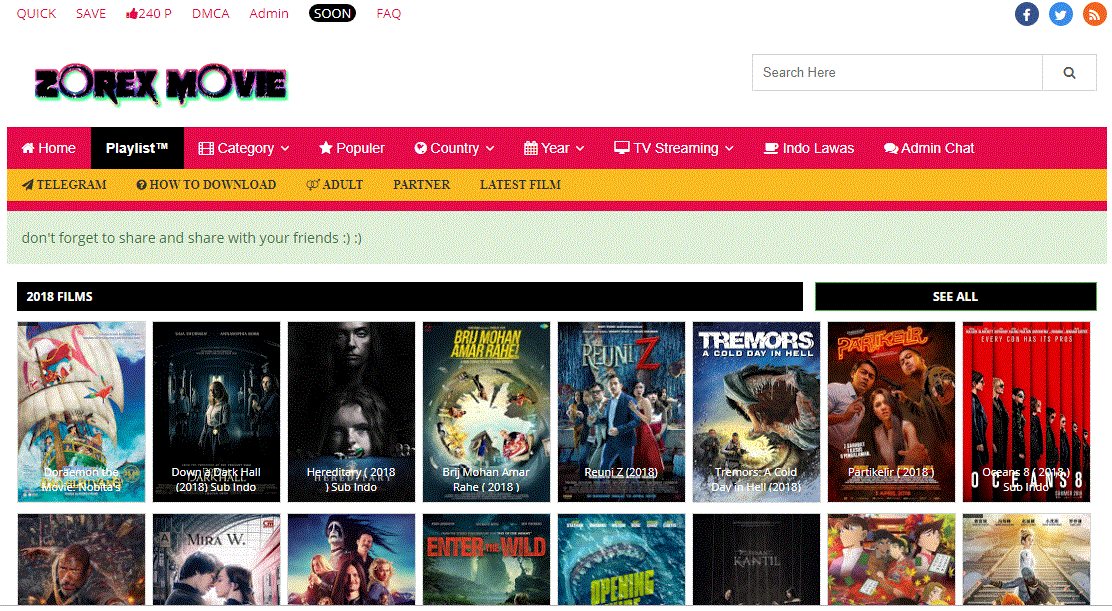Click the question mark icon beside HOW TO DOWNLOAD
The image size is (1112, 611).
click(x=141, y=185)
